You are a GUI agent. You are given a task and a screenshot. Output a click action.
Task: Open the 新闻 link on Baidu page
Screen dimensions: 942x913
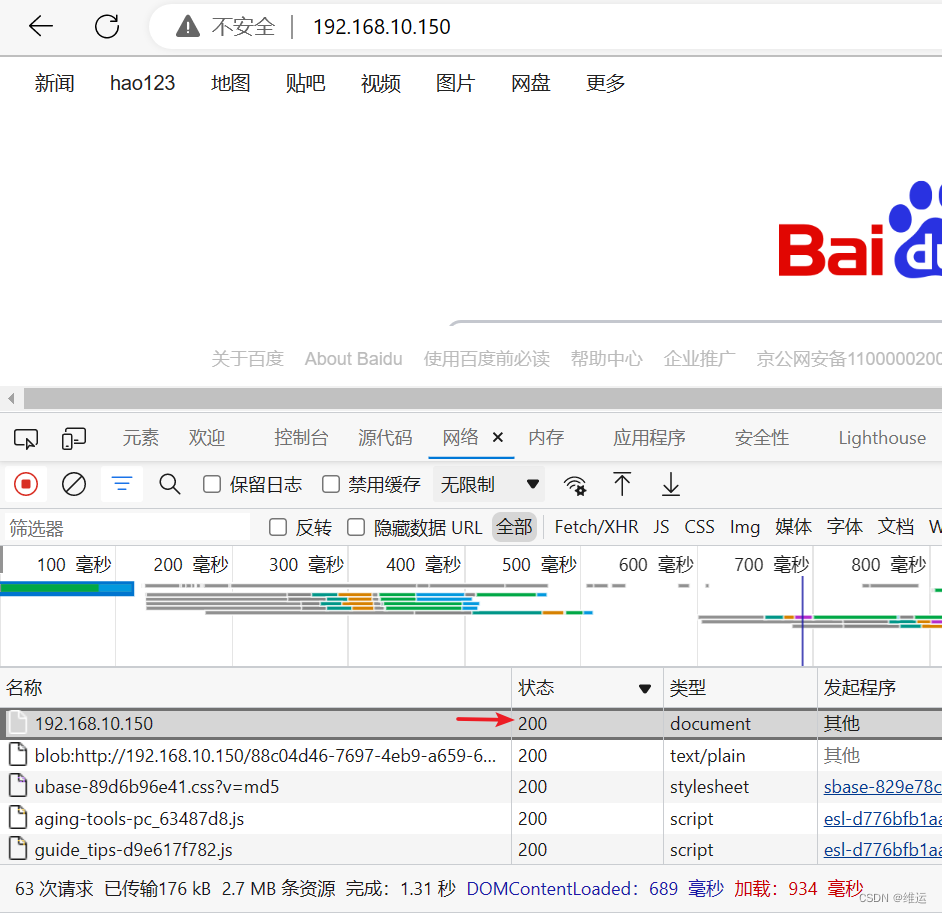(x=55, y=83)
